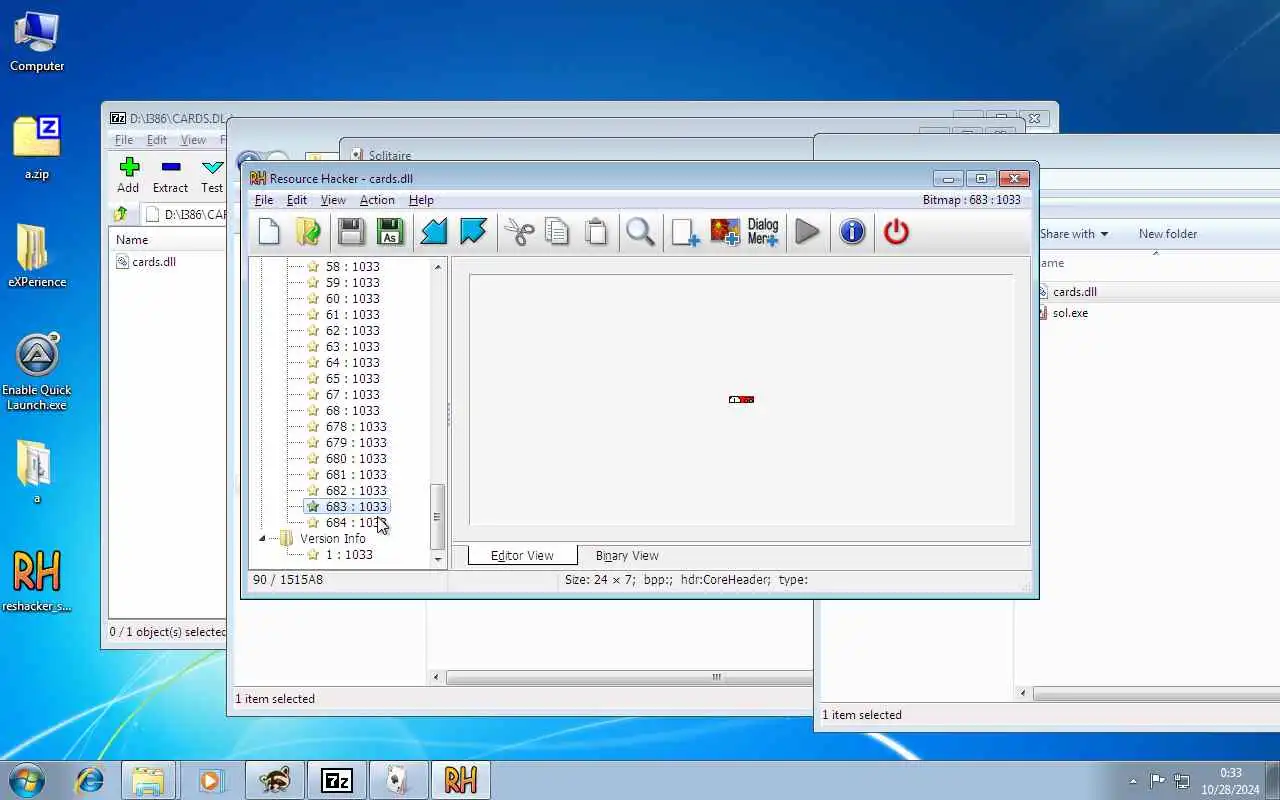Show hidden system tray icons arrow
1280x800 pixels.
pyautogui.click(x=1133, y=781)
